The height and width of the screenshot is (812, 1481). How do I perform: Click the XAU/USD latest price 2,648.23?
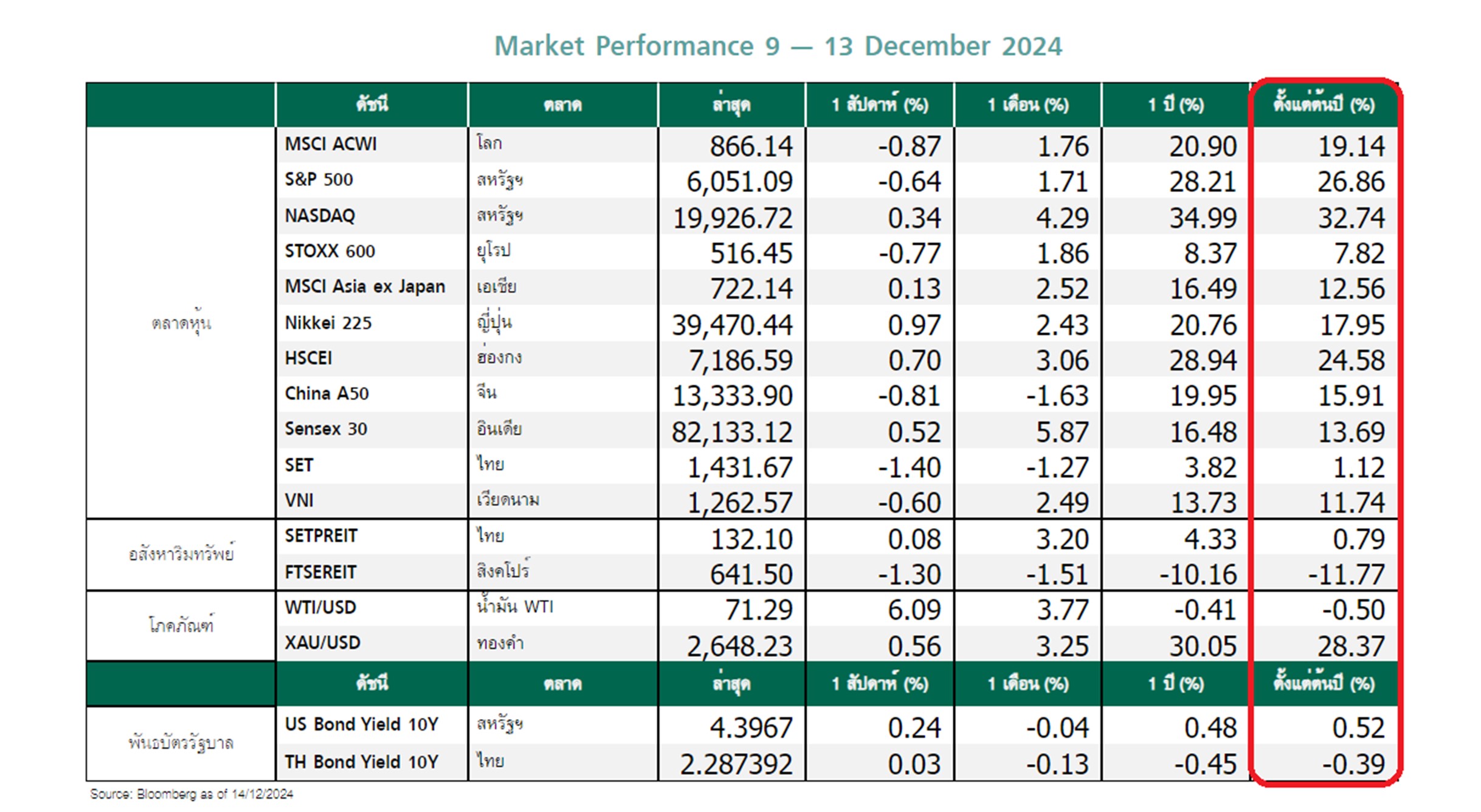739,646
